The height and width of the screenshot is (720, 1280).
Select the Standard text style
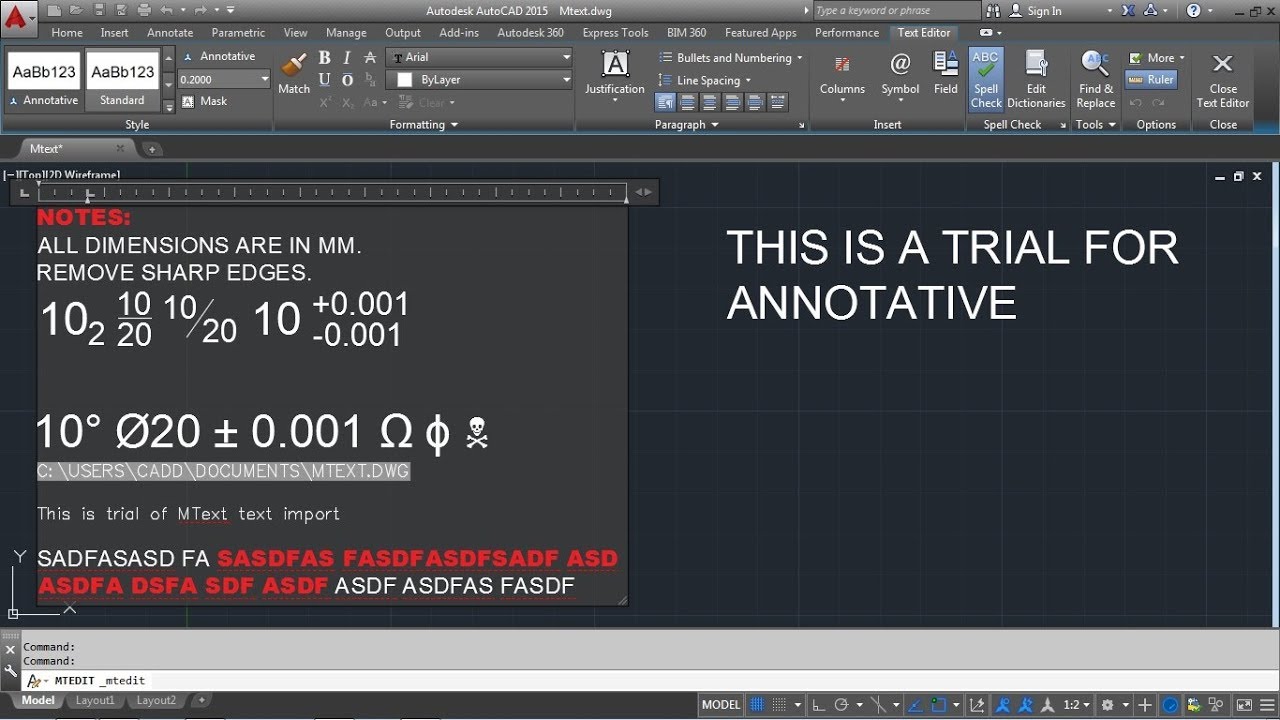pos(122,80)
